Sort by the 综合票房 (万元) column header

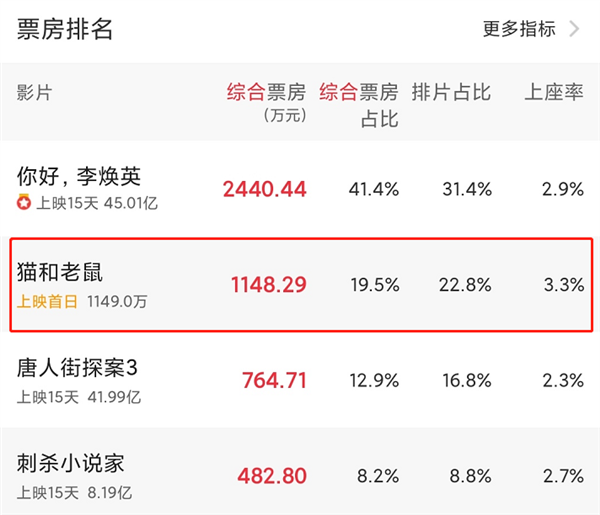click(x=265, y=102)
